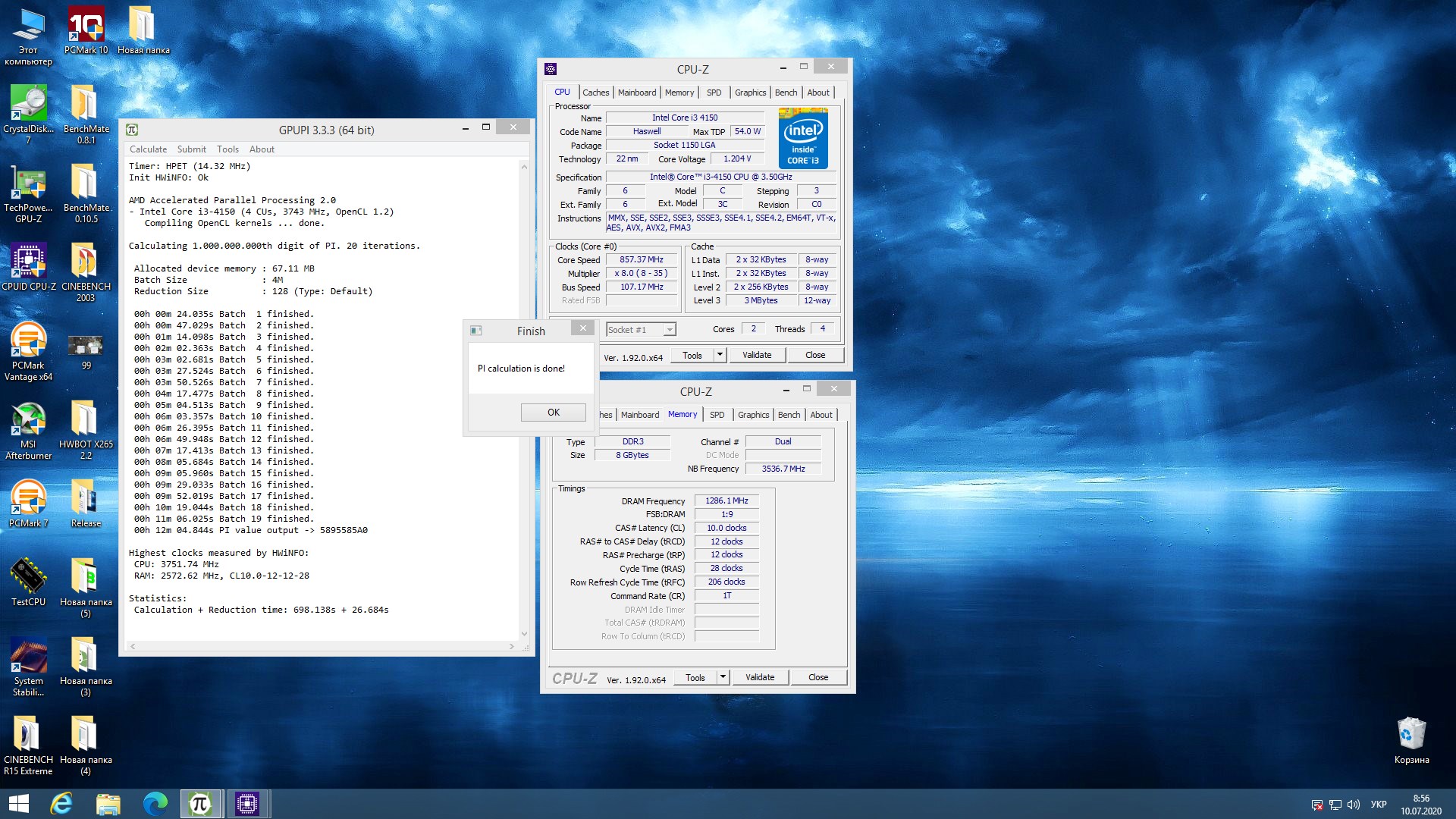Open the Новая папка (3) folder
This screenshot has width=1456, height=819.
click(x=86, y=666)
